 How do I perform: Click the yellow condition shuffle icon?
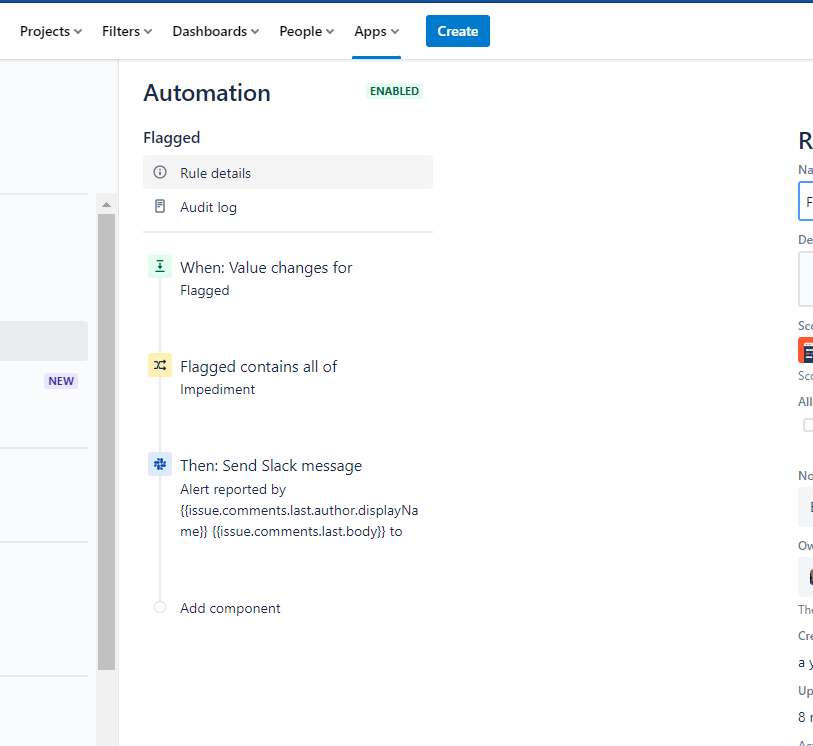coord(160,365)
